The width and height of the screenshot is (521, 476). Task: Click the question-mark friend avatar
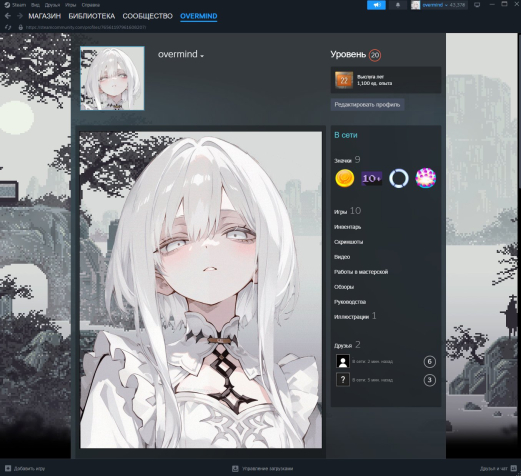(x=343, y=380)
